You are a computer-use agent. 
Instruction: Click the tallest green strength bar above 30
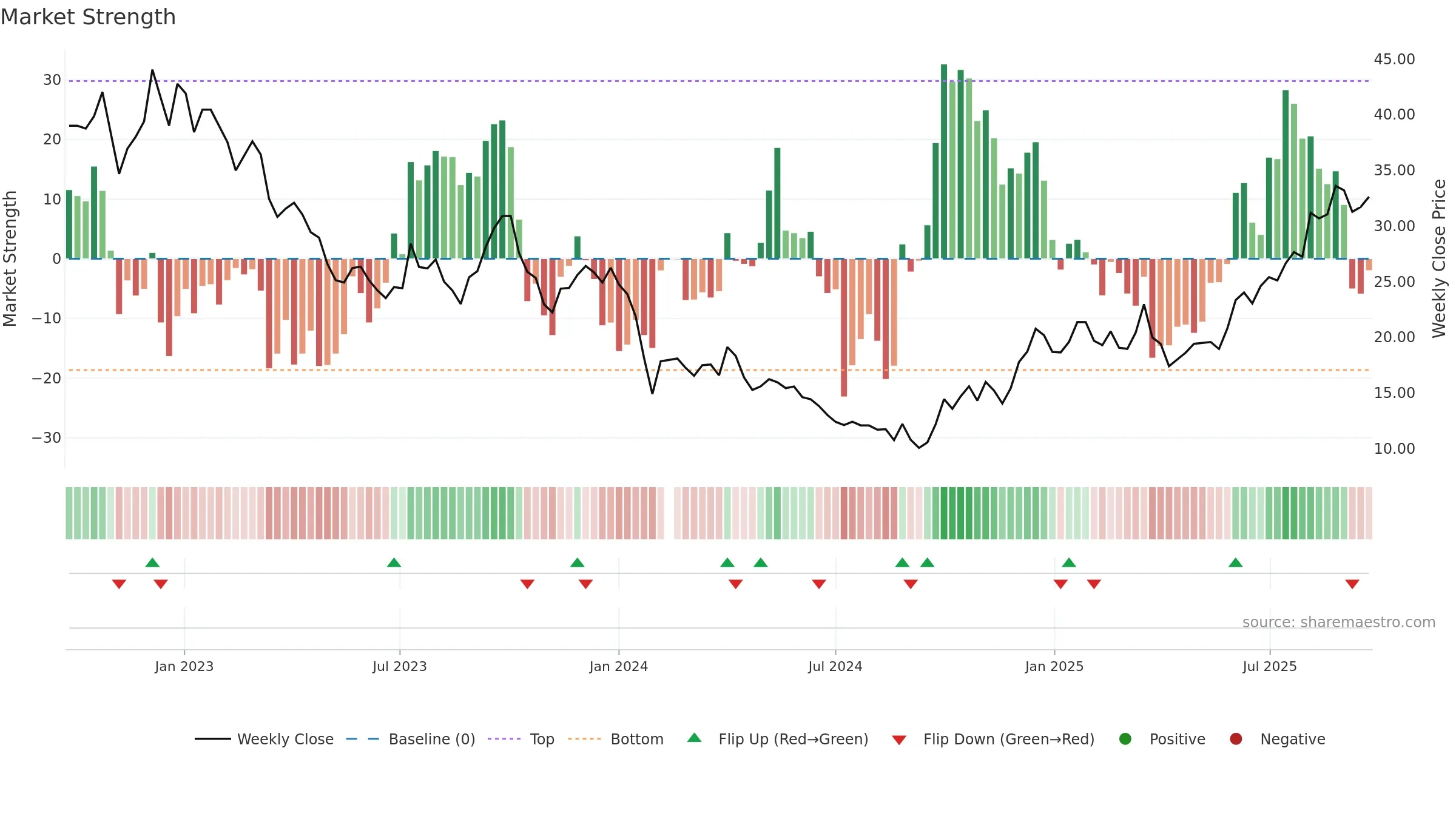point(944,161)
